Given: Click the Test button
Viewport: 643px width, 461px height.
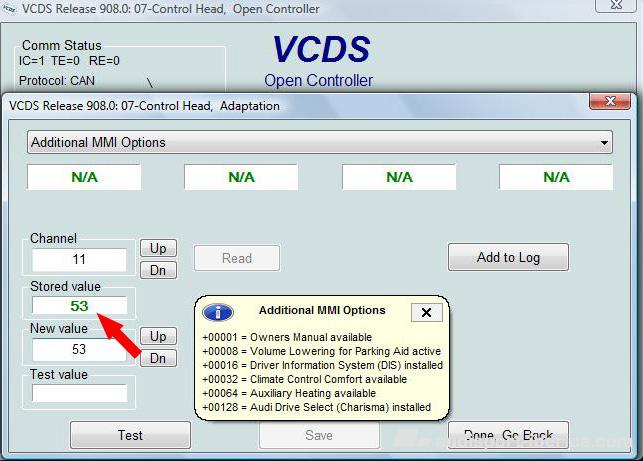Looking at the screenshot, I should (x=130, y=435).
